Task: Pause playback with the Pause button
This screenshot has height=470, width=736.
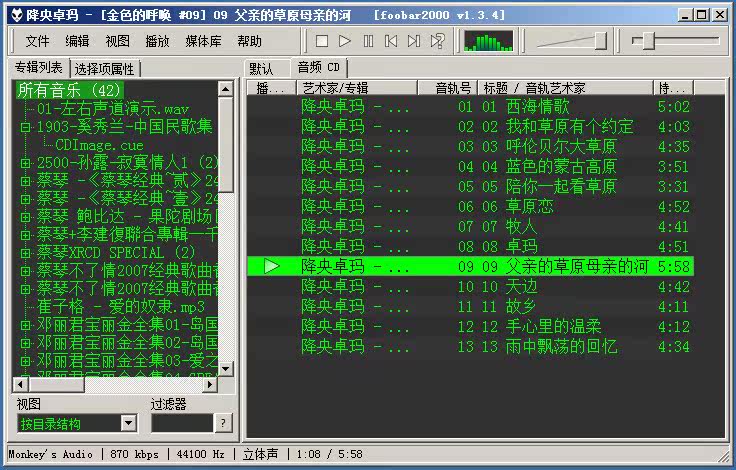Action: click(368, 41)
